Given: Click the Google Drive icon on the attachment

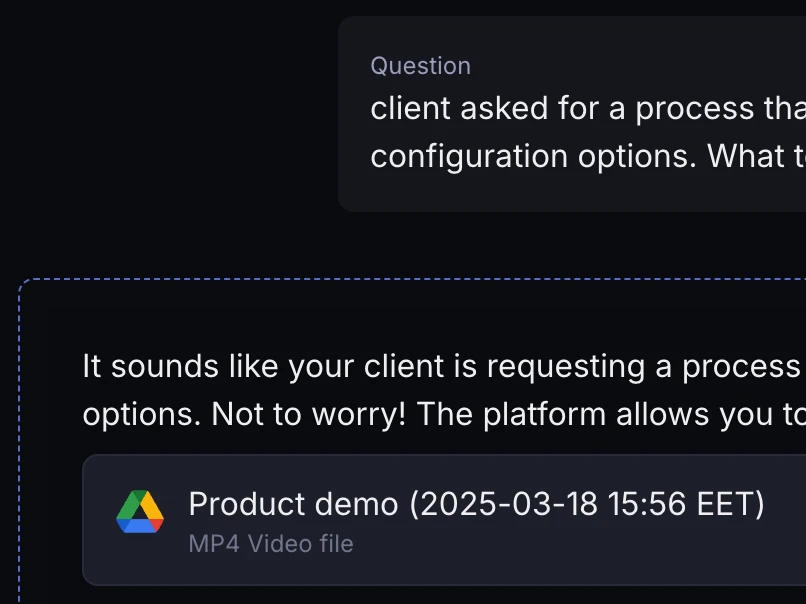Looking at the screenshot, I should click(140, 511).
